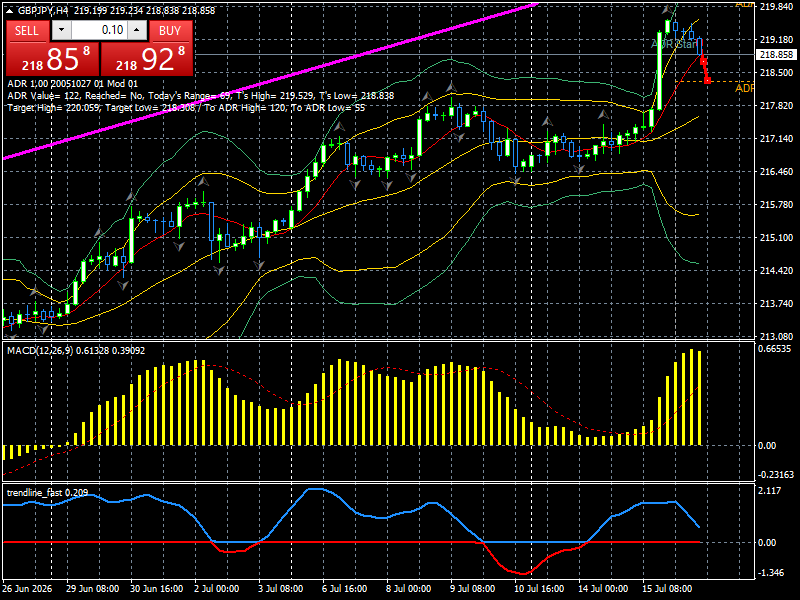
Task: Click the trendline_fast 0.209 indicator label
Action: (47, 493)
